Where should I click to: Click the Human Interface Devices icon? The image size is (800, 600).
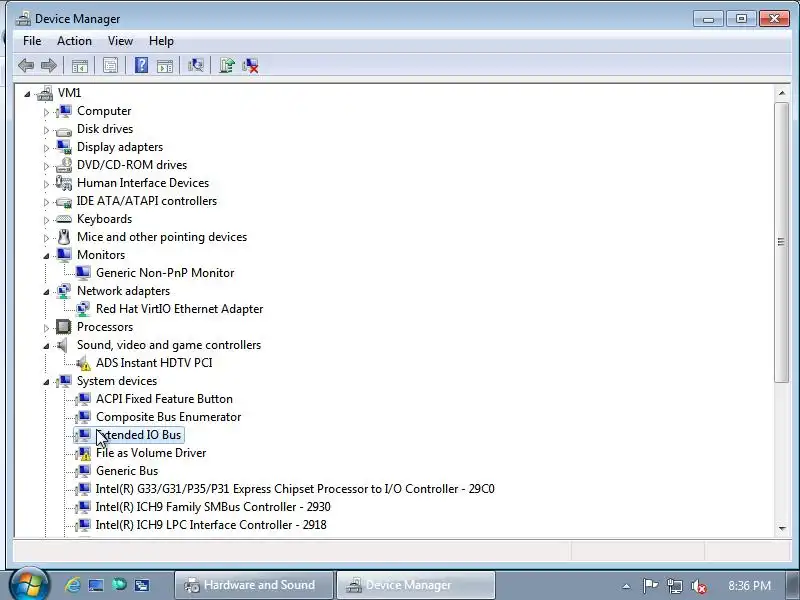tap(64, 183)
